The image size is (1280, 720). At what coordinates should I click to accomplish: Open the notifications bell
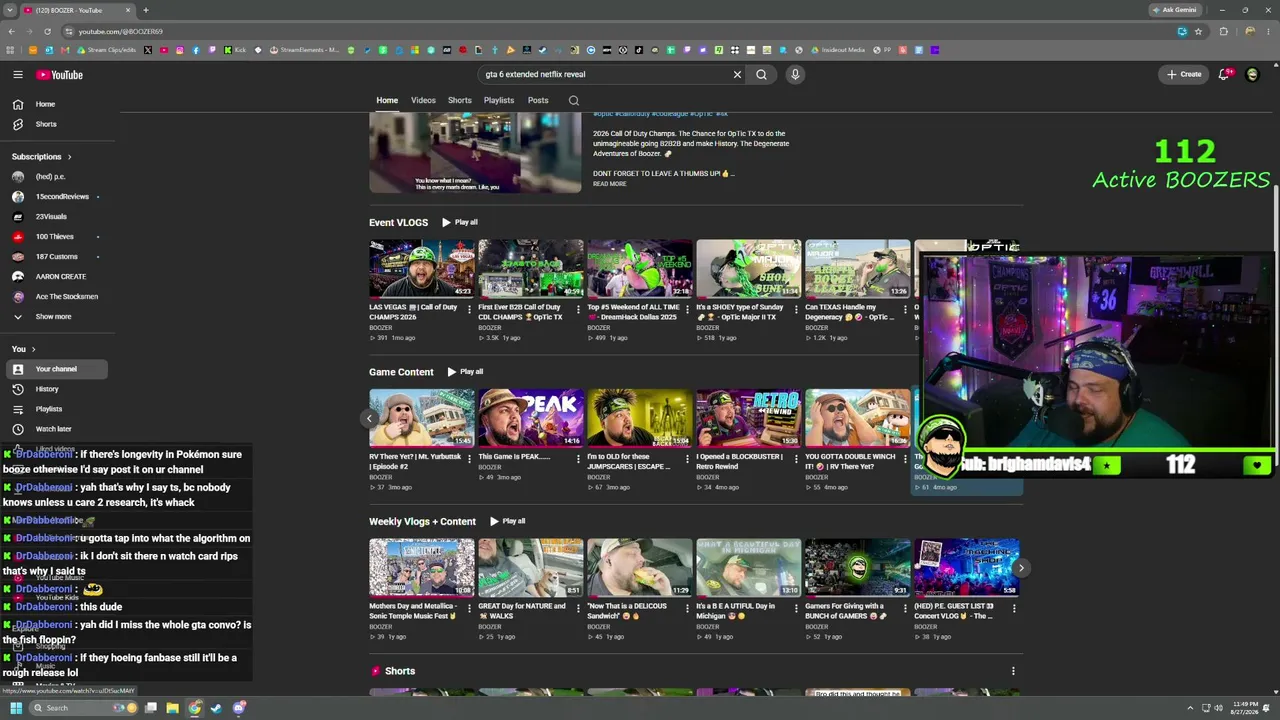click(1225, 74)
